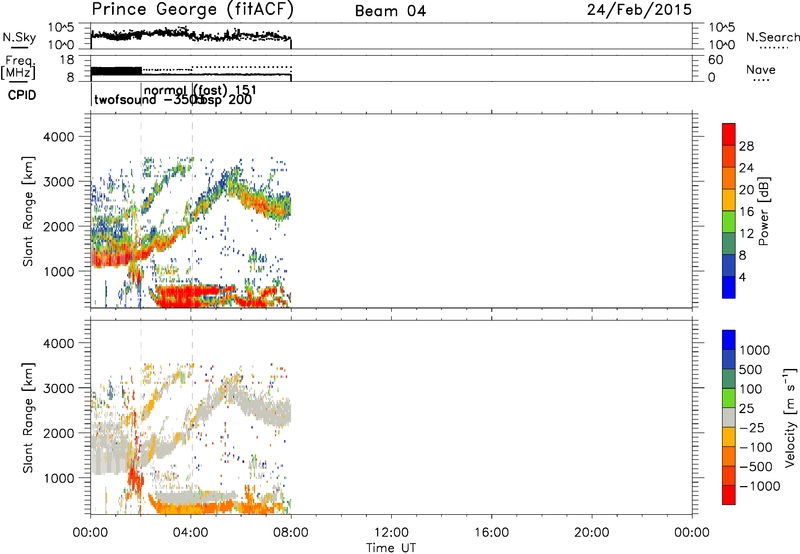Click the 'Time UT' axis label
The image size is (800, 554).
(x=391, y=548)
